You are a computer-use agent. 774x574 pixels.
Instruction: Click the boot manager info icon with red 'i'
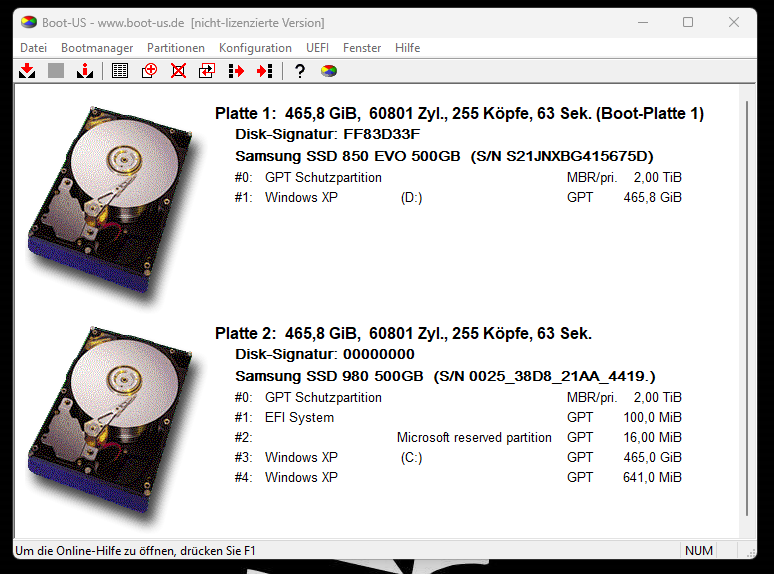85,71
